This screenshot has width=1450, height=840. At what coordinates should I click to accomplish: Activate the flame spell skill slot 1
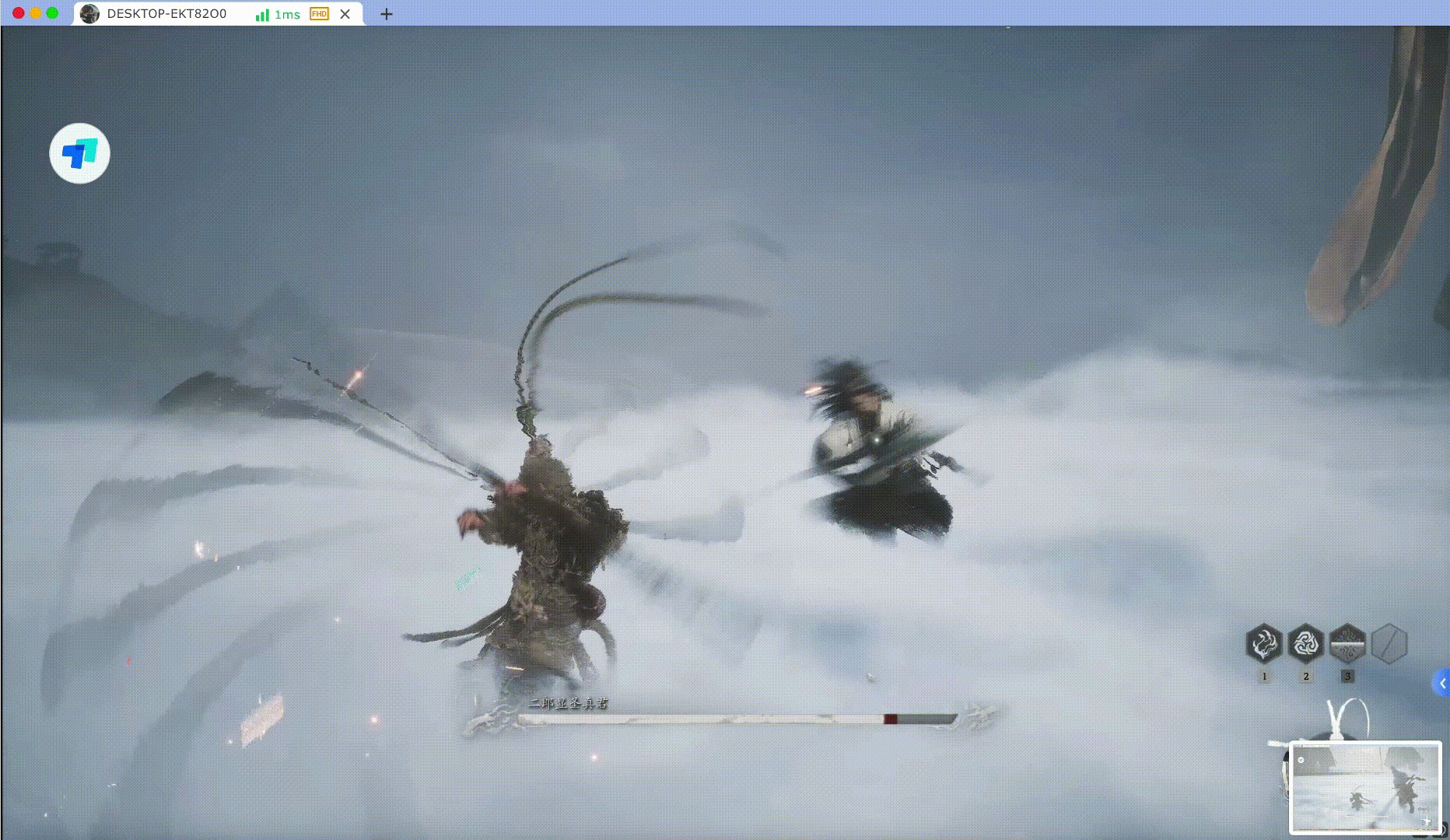(x=1264, y=644)
